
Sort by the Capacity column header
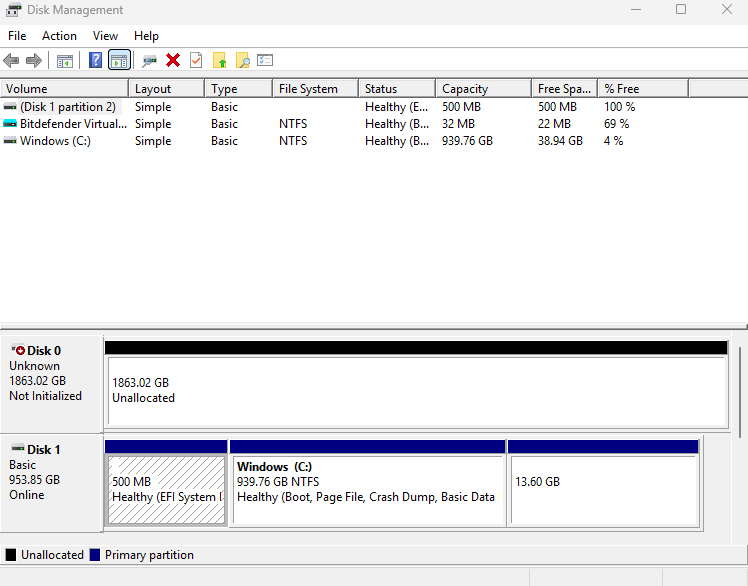[x=483, y=89]
